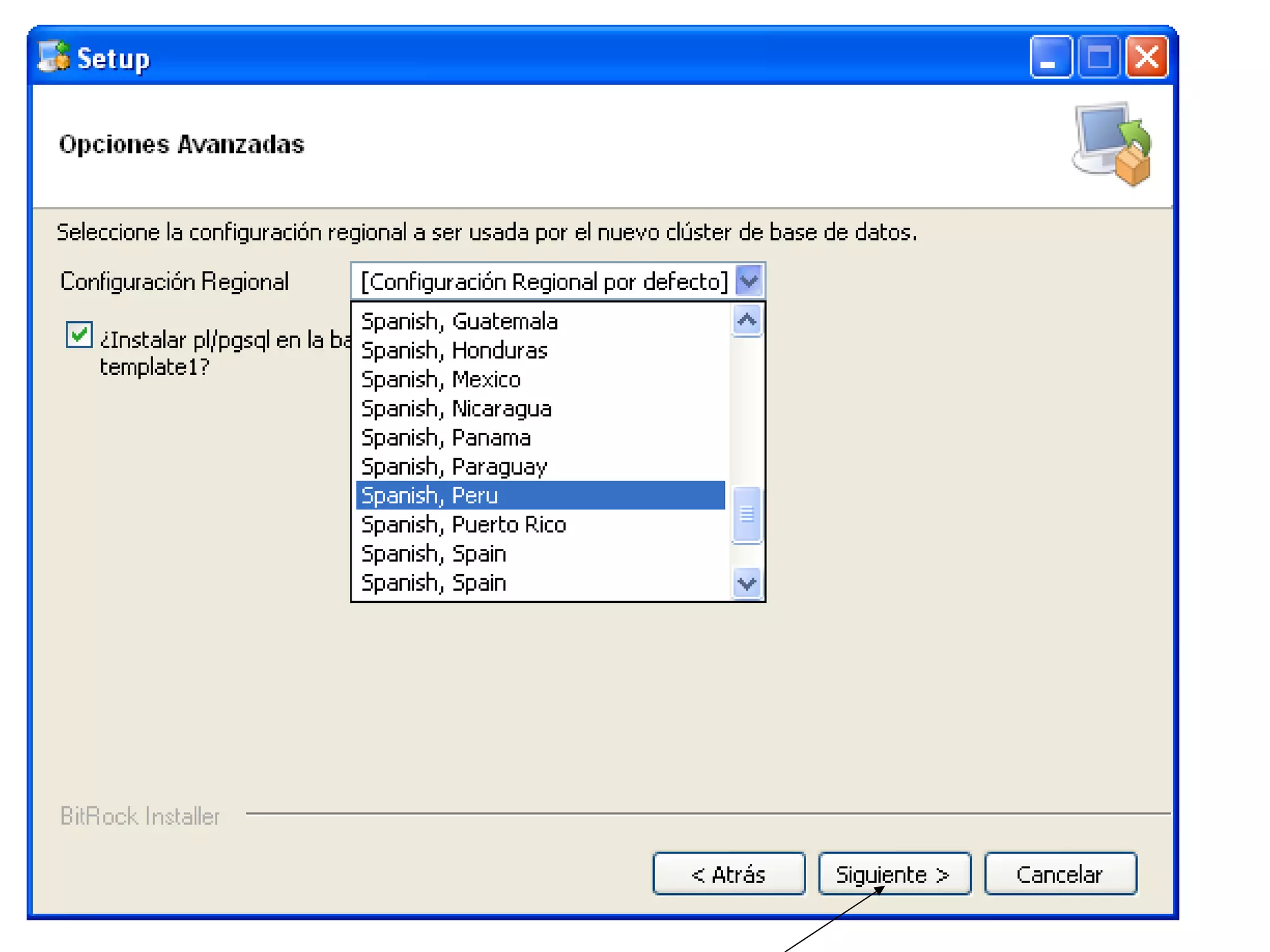Image resolution: width=1270 pixels, height=952 pixels.
Task: Pick Spanish, Panama option
Action: 445,438
